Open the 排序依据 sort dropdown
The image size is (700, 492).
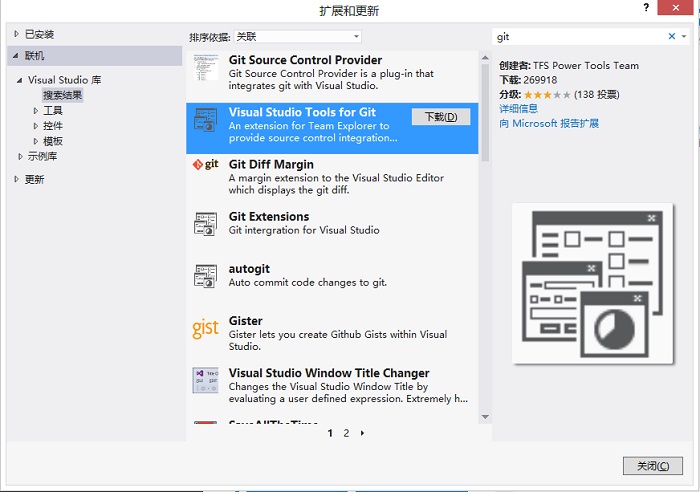(x=297, y=37)
